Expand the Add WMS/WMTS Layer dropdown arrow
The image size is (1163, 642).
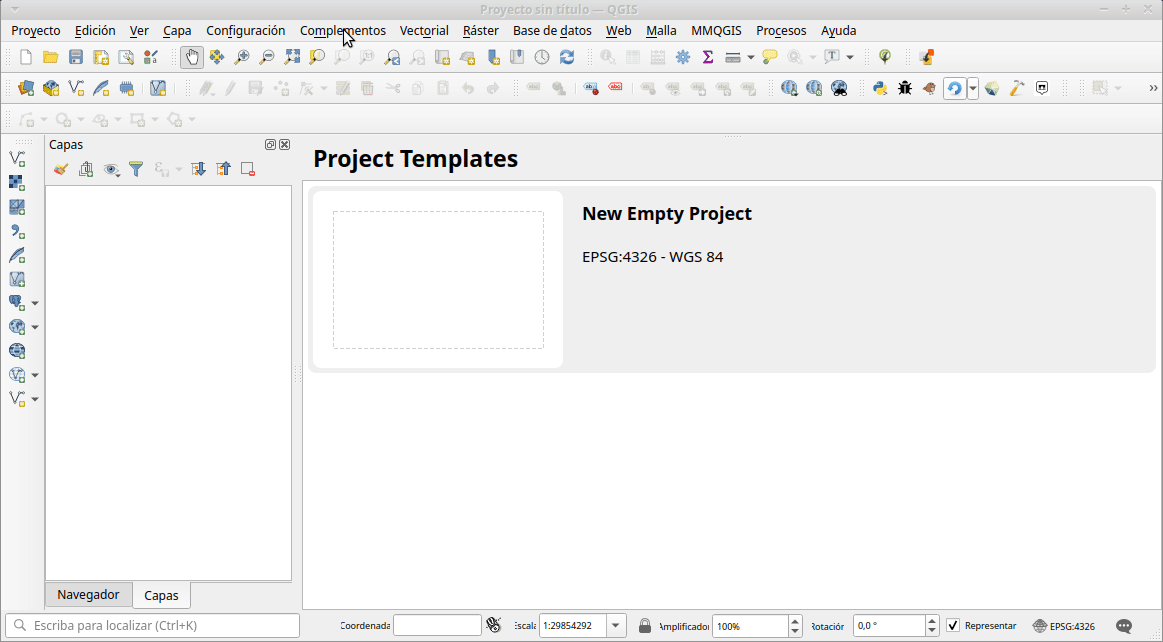point(35,327)
